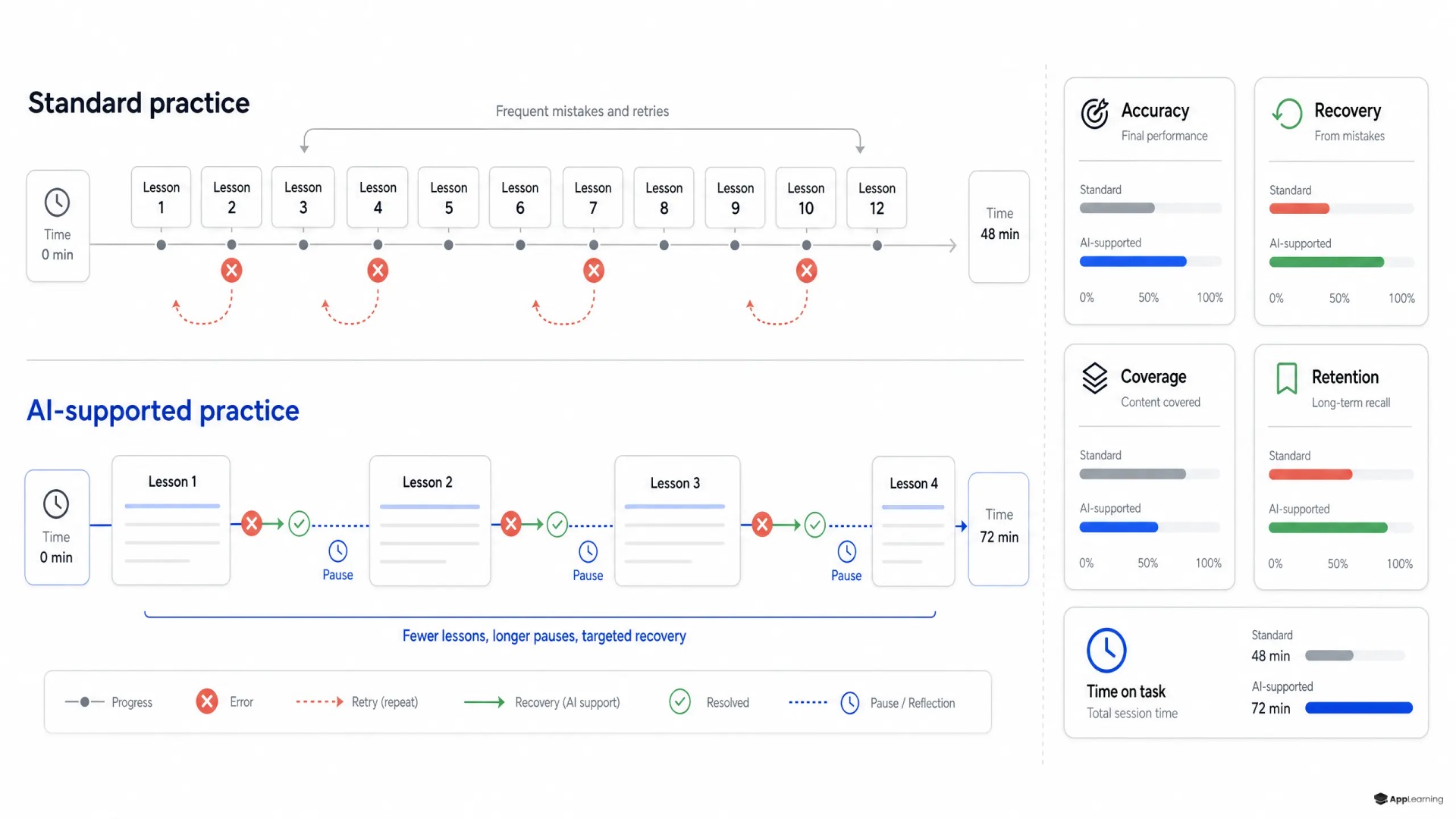Click the Pause clock icon before Lesson 4

(847, 551)
